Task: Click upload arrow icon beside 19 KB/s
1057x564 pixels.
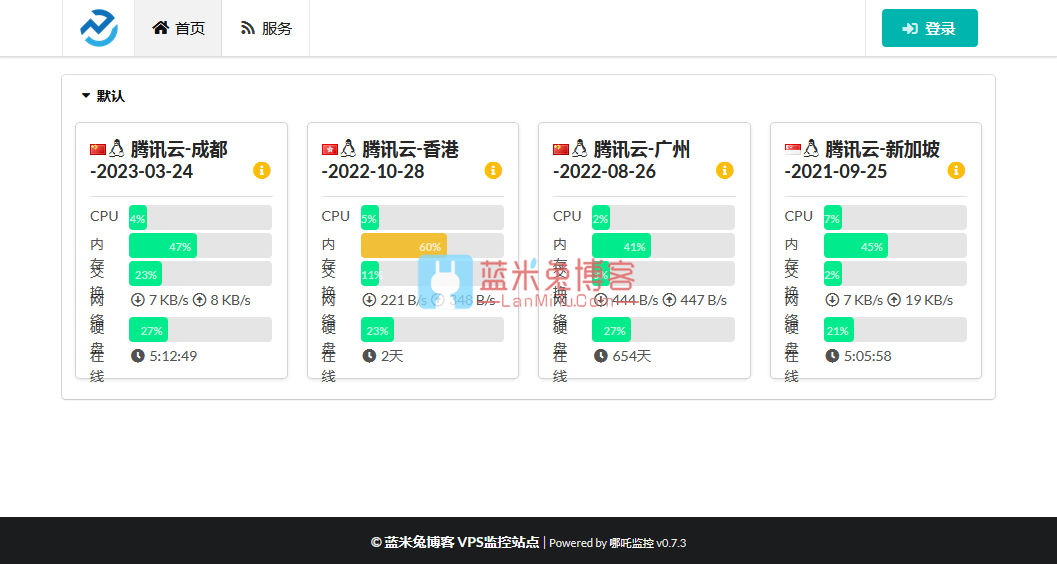Action: pyautogui.click(x=894, y=300)
